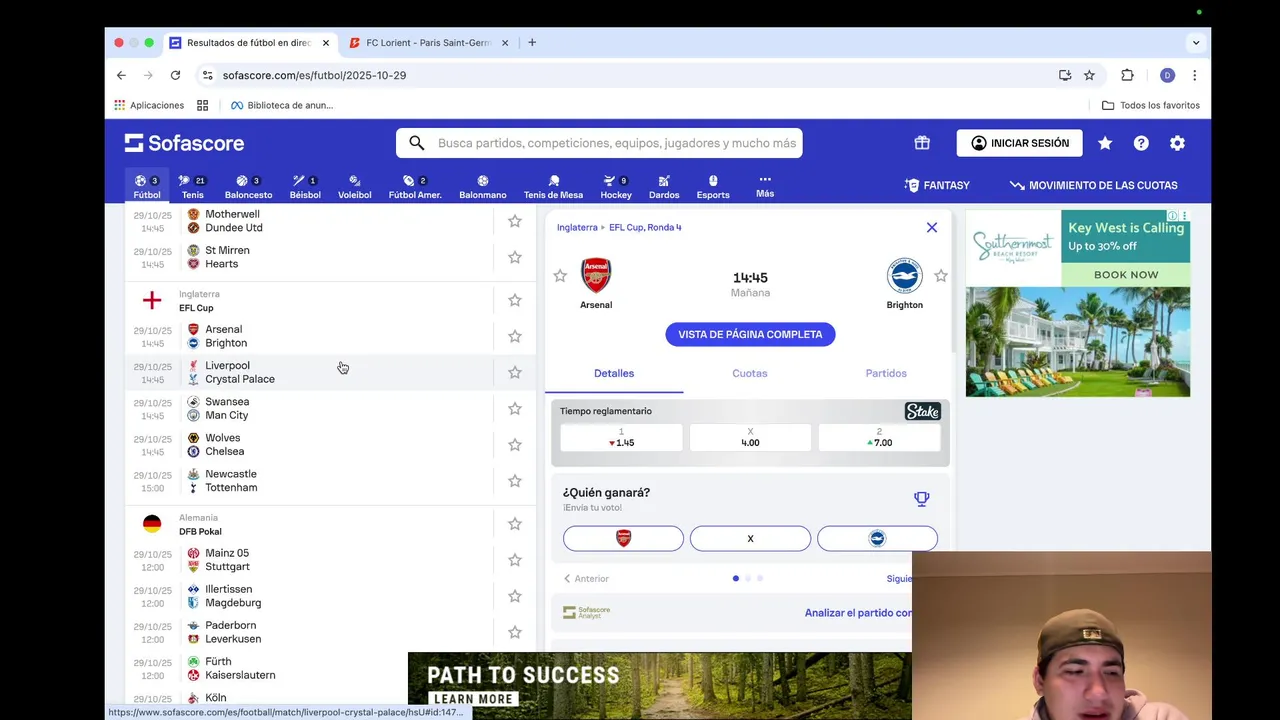Select the Fútbol sport icon
Viewport: 1280px width, 720px height.
pyautogui.click(x=147, y=187)
